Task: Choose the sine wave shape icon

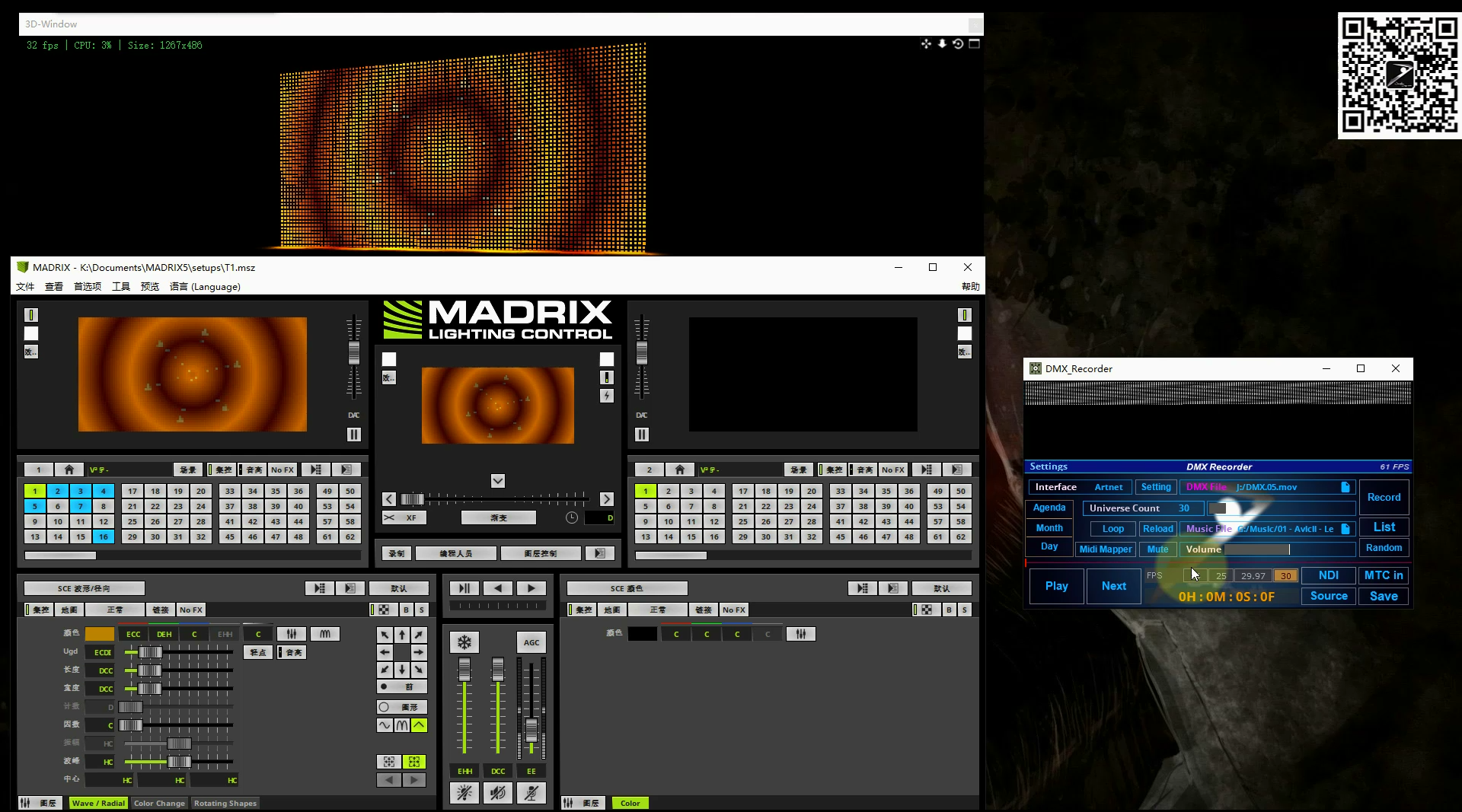Action: 385,725
